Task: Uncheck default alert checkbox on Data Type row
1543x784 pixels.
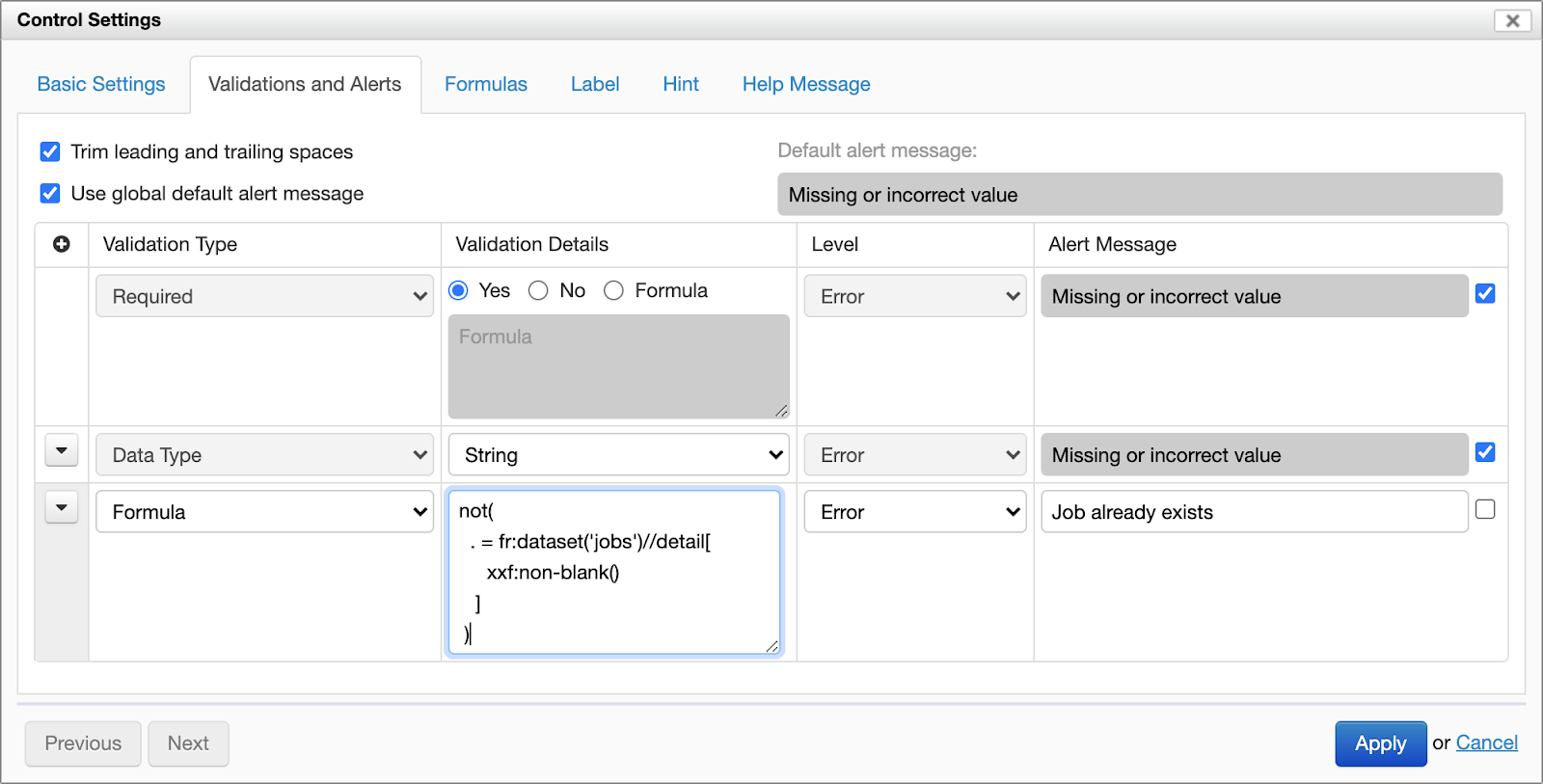Action: click(1485, 452)
